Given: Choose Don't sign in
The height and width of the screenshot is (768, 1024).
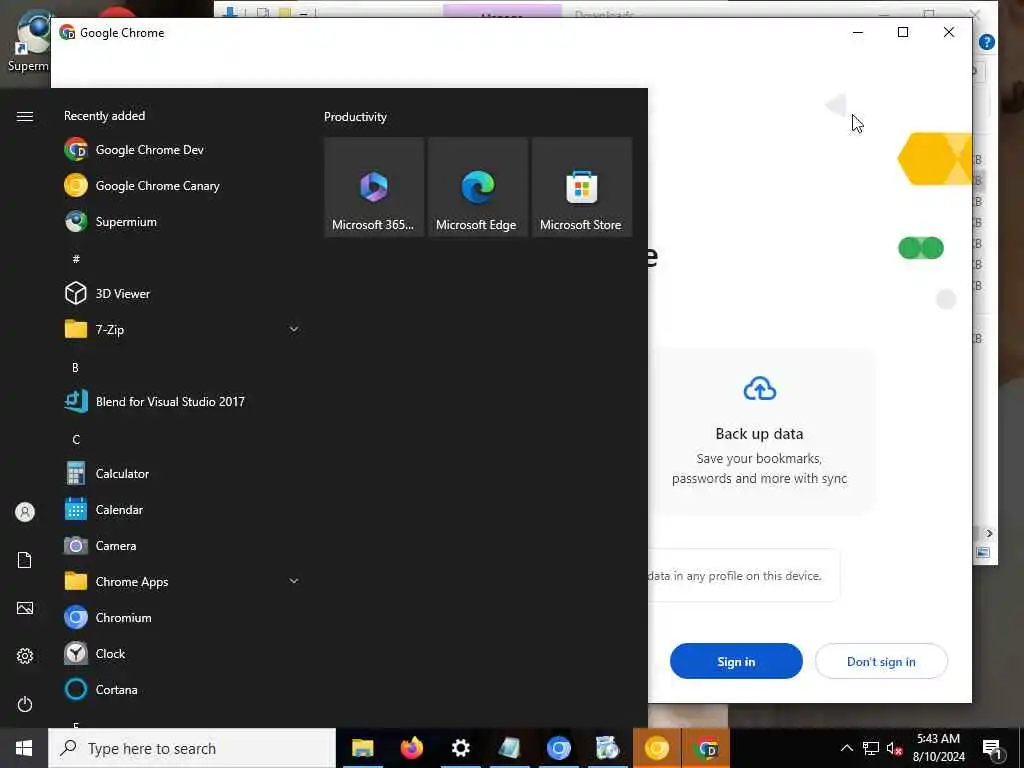Looking at the screenshot, I should tap(881, 661).
